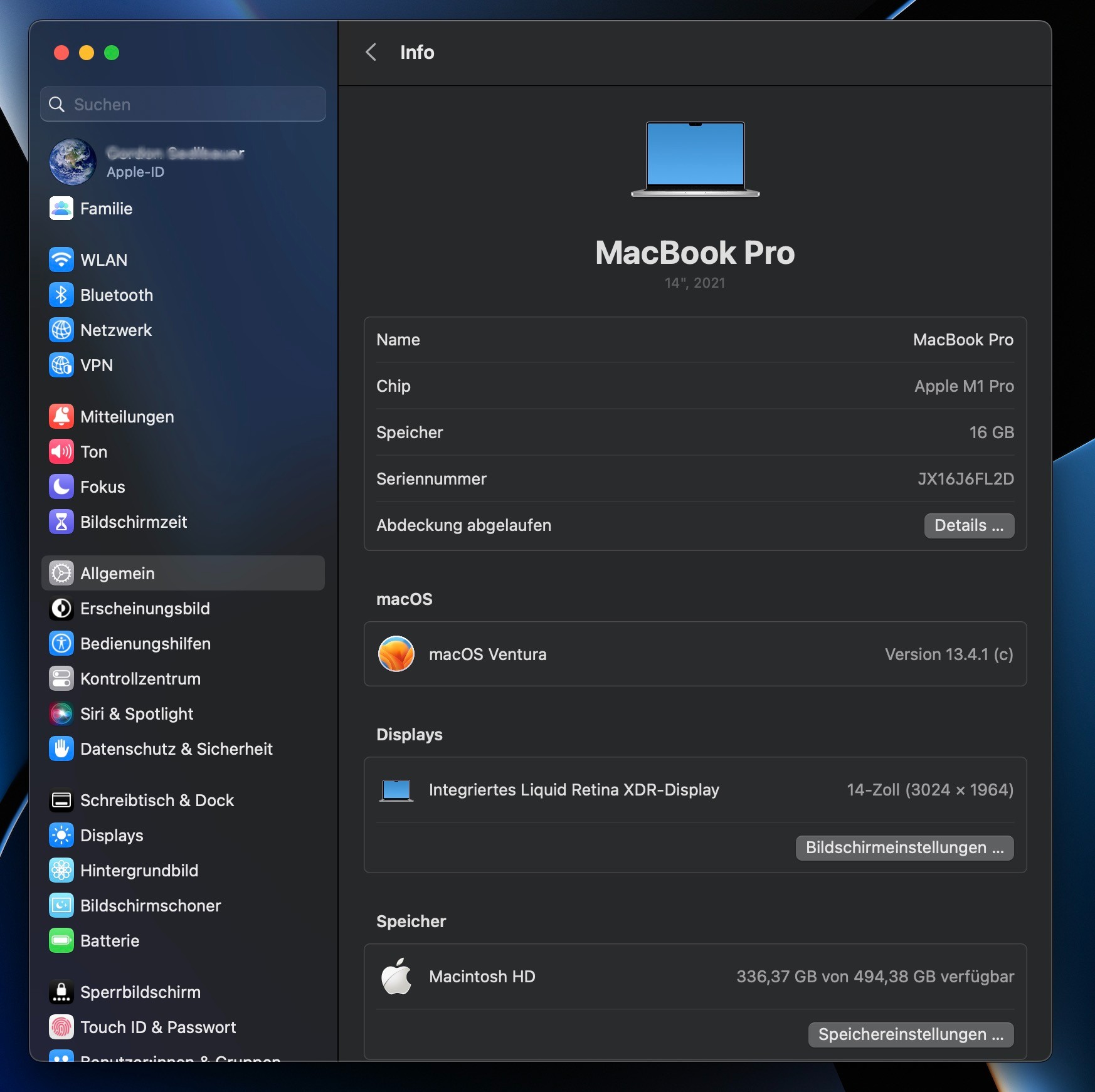Open the Apple-ID account row
The image size is (1095, 1092).
(x=183, y=162)
